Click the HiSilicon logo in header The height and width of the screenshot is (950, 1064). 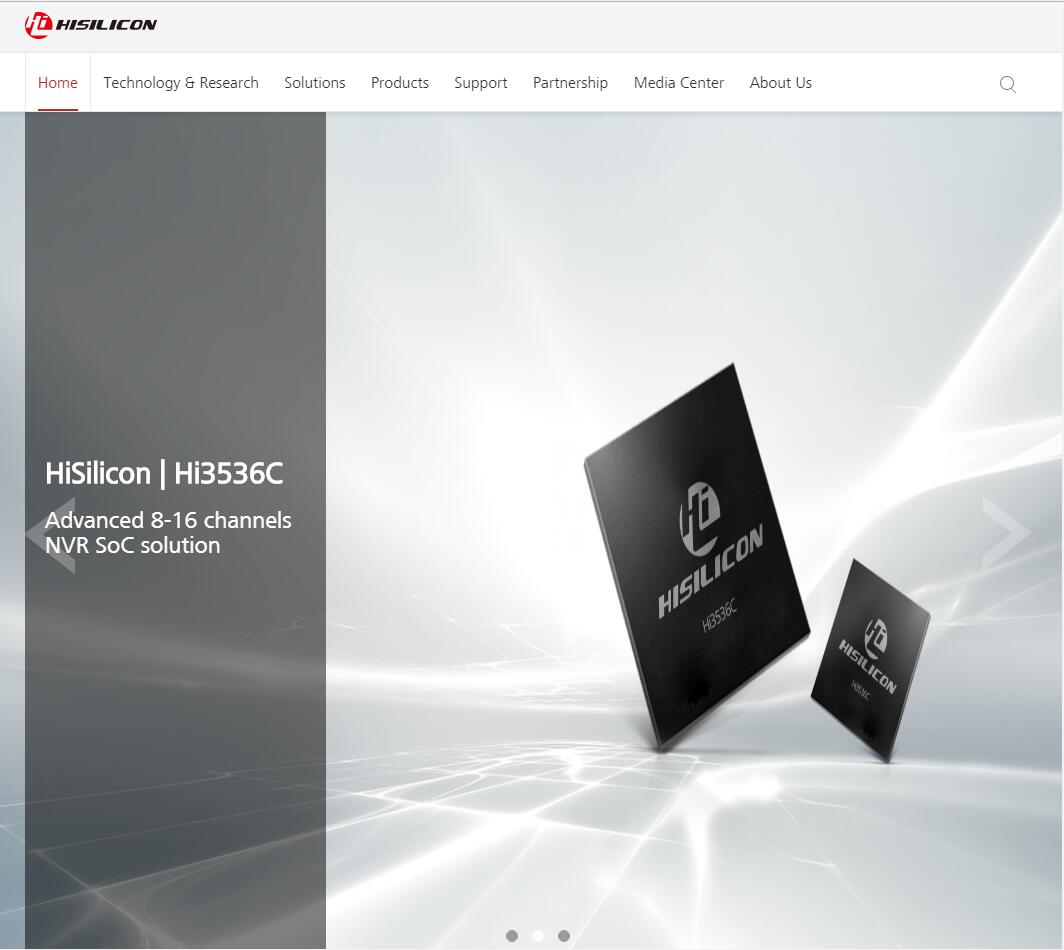[x=90, y=25]
